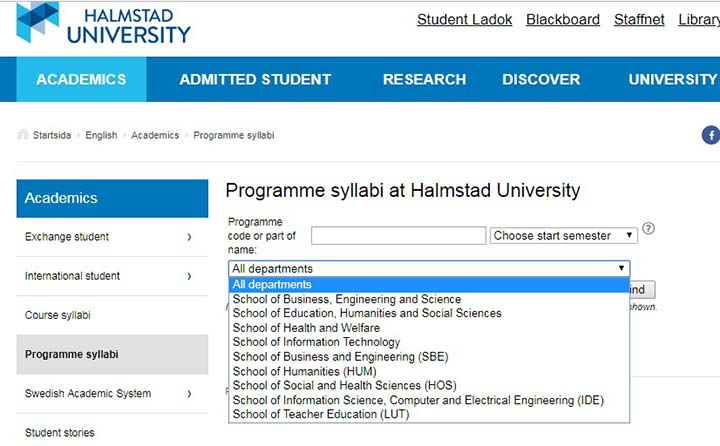
Task: Click the programme code input field
Action: pos(399,236)
